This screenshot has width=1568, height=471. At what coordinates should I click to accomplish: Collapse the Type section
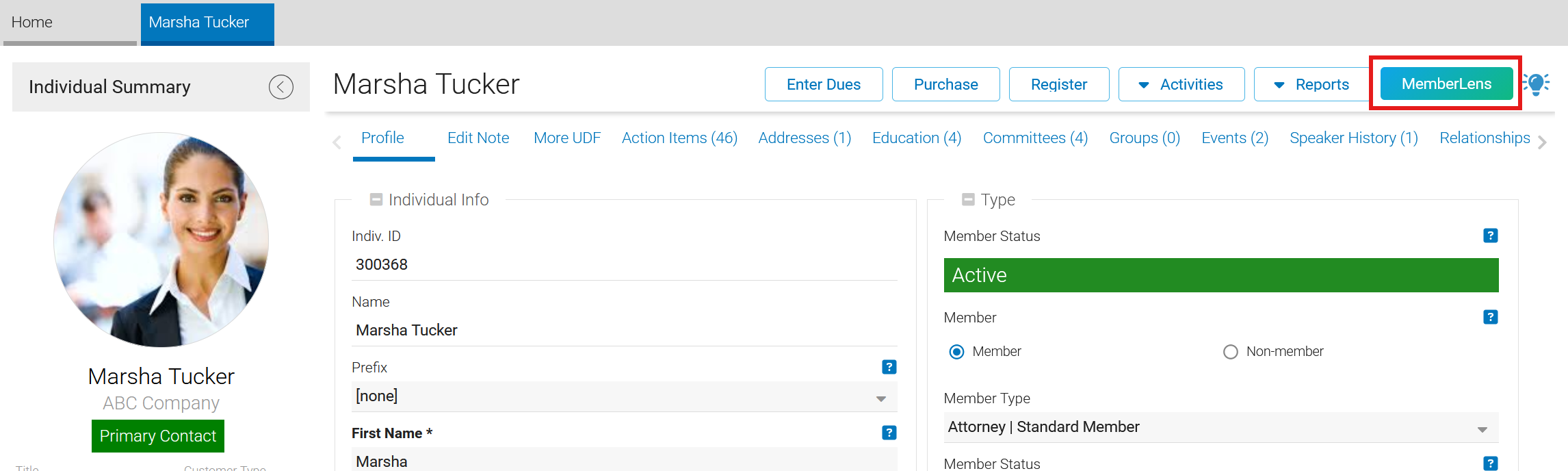pyautogui.click(x=968, y=199)
